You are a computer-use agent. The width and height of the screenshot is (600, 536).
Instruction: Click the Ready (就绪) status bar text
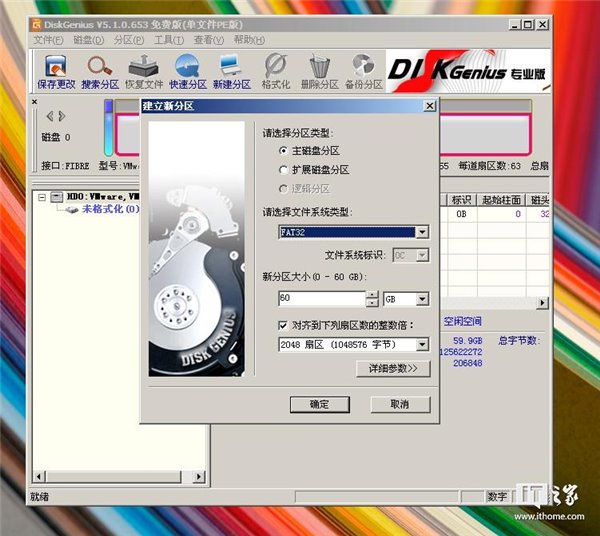39,497
